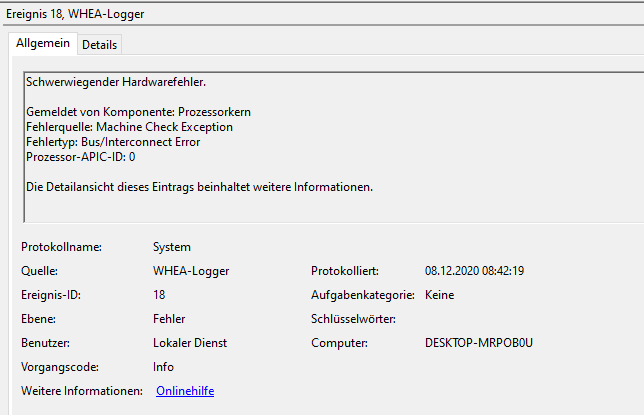Click the Ereignis 18, WHEA-Logger title header

[x=75, y=14]
